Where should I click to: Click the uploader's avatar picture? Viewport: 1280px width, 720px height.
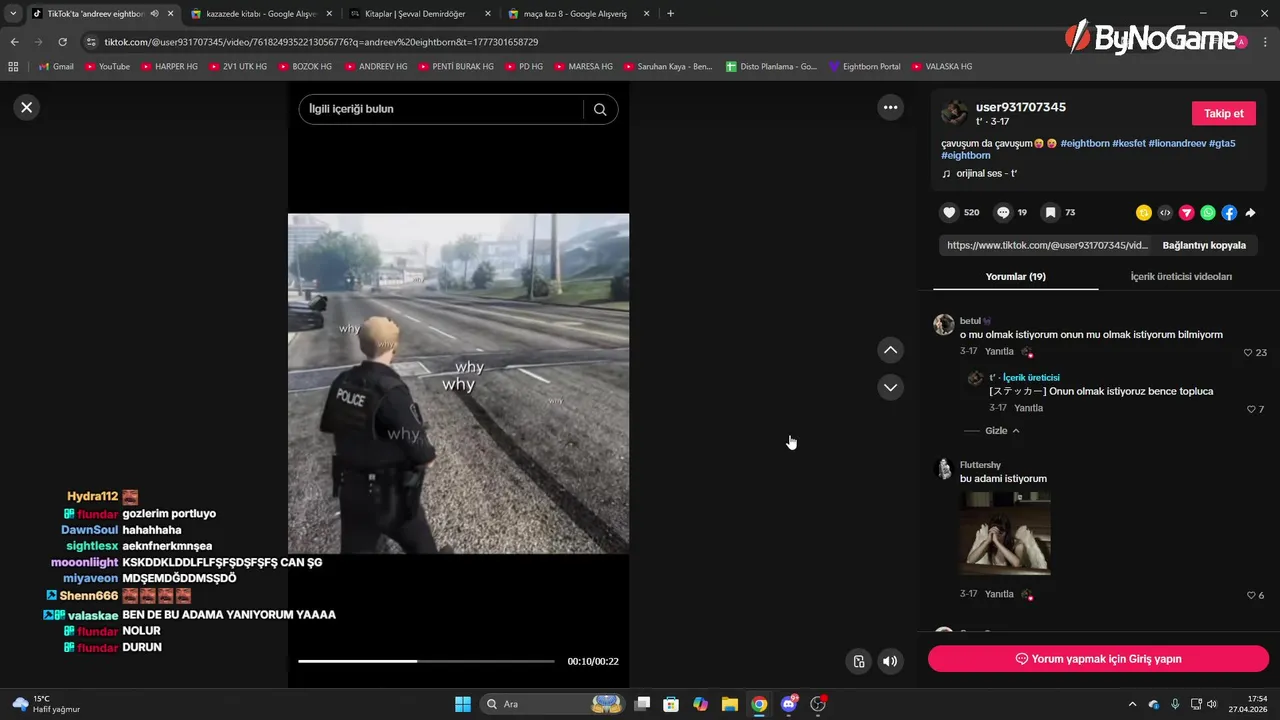coord(954,112)
